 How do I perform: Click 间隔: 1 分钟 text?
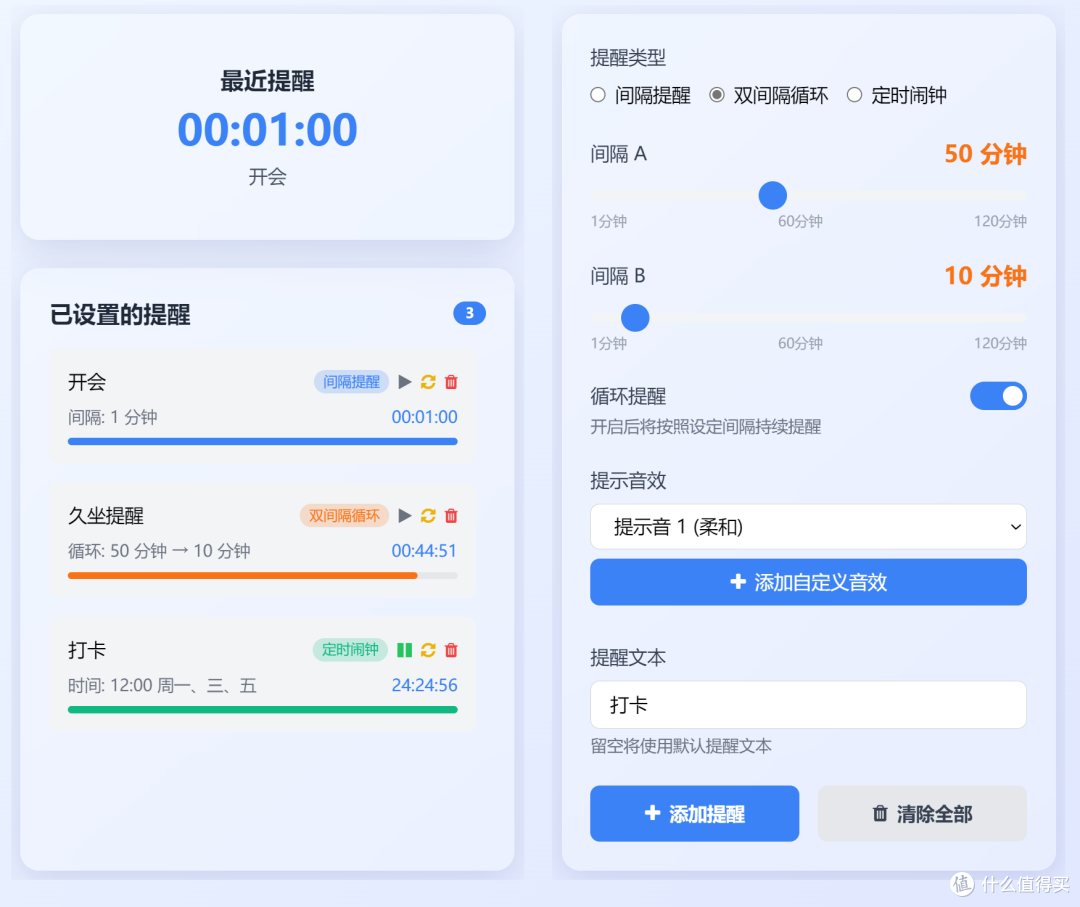[x=112, y=417]
